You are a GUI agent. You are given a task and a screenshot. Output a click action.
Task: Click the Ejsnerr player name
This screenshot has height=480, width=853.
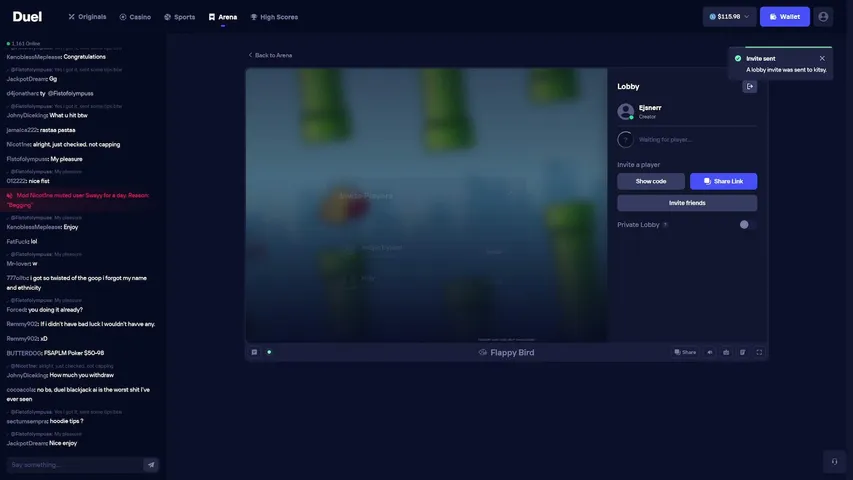point(650,108)
